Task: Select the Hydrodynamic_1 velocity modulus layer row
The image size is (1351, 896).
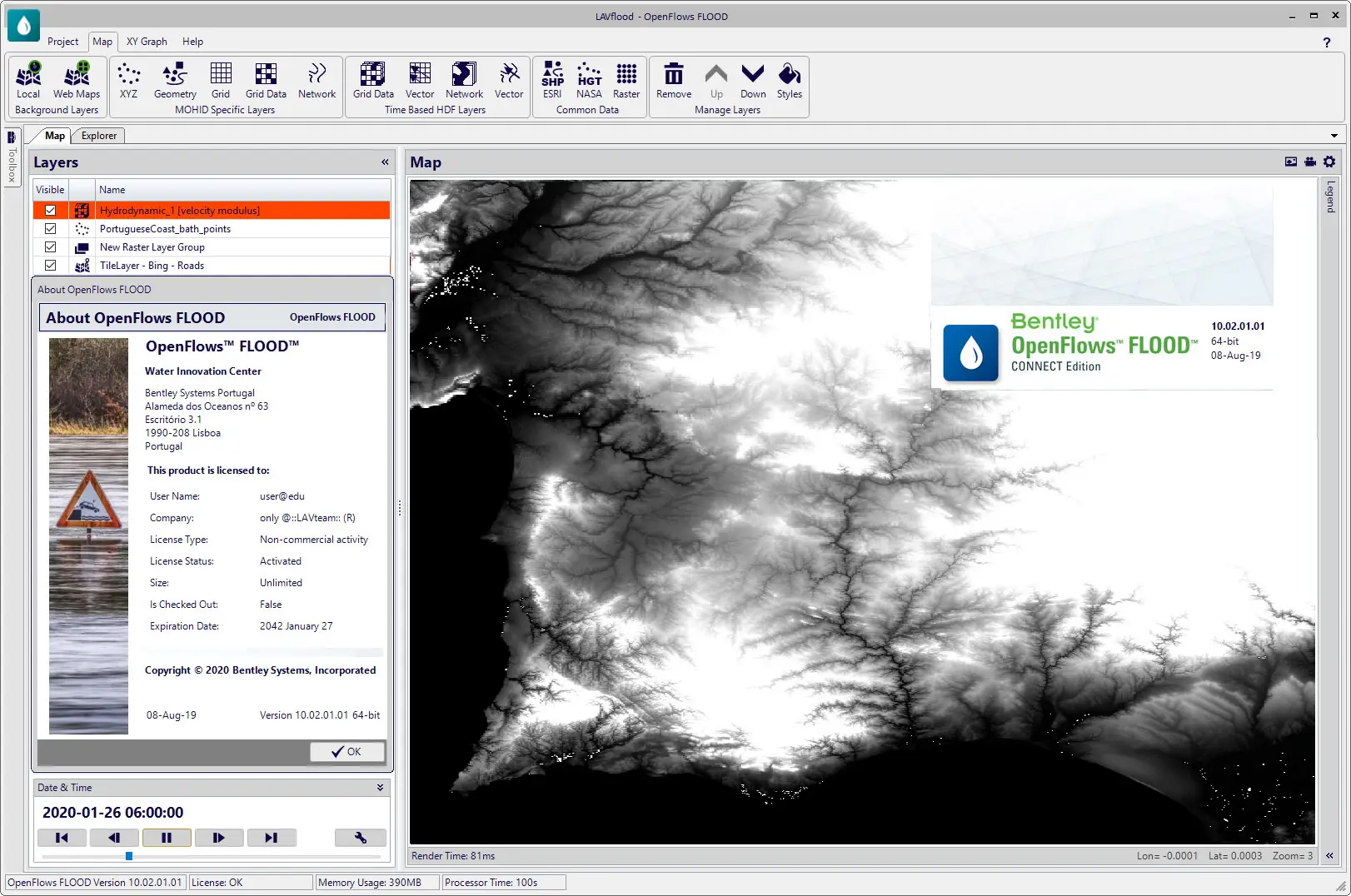Action: pyautogui.click(x=212, y=211)
